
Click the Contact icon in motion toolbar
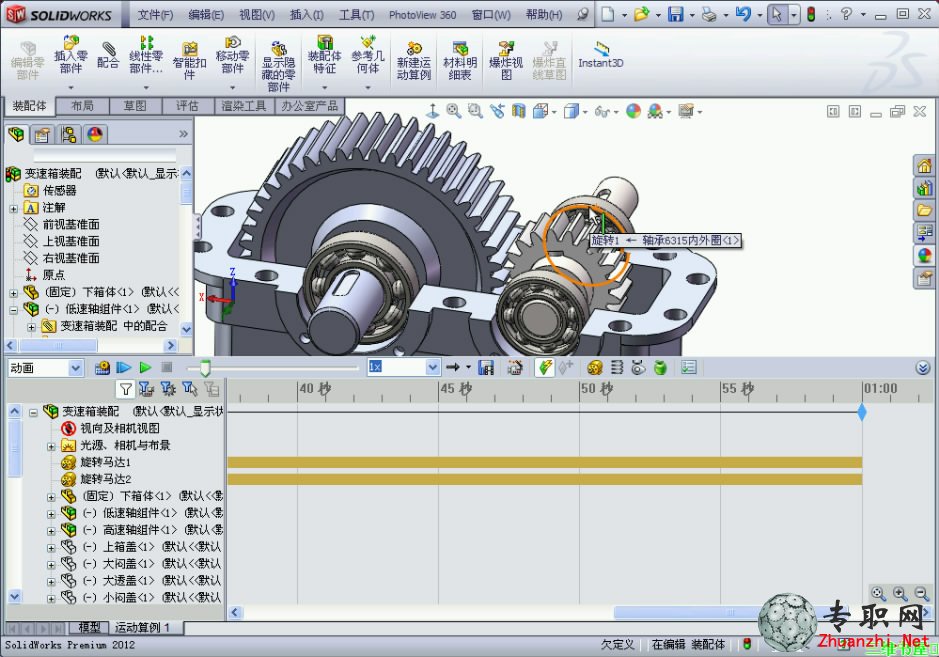638,367
